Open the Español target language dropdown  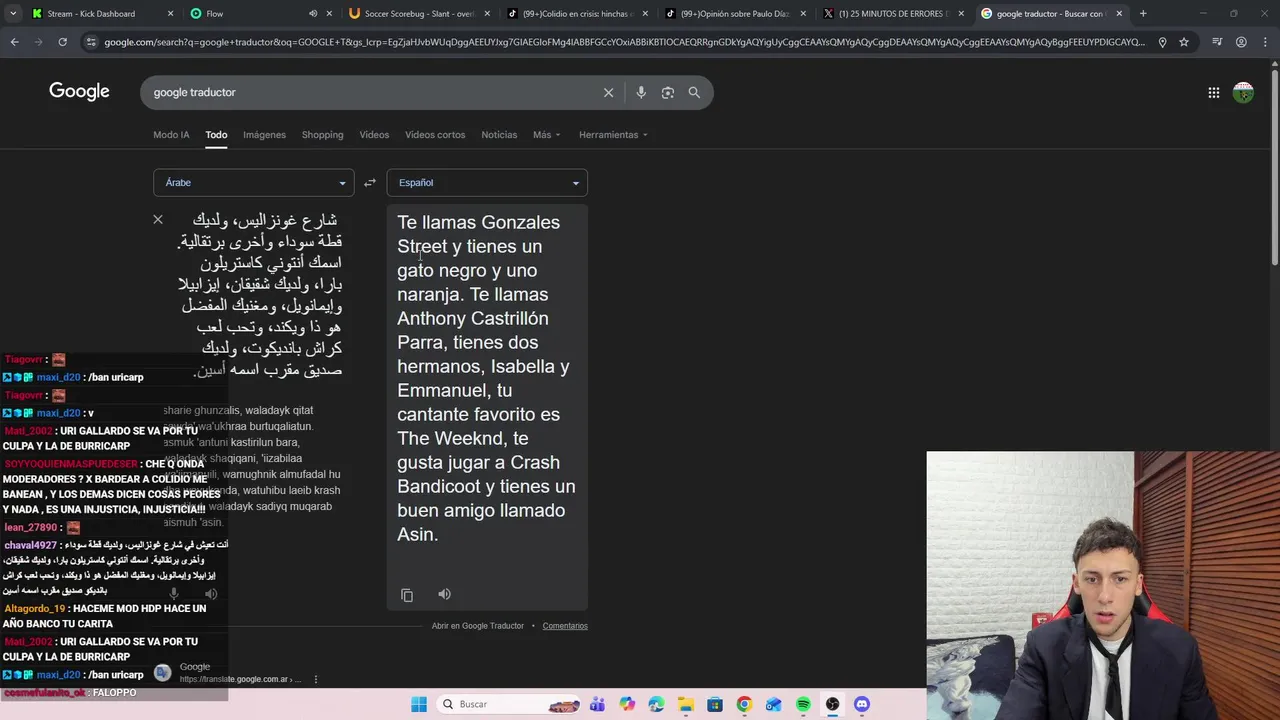(487, 183)
